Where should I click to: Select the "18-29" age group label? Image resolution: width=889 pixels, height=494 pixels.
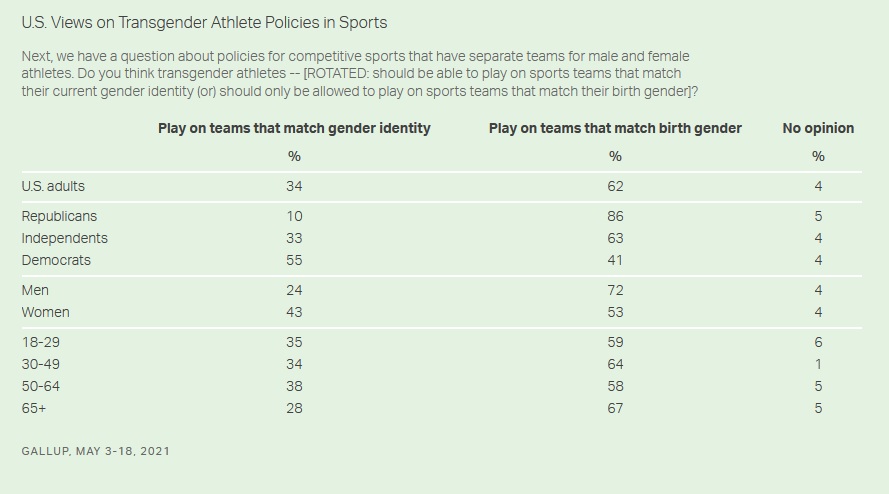pyautogui.click(x=40, y=342)
